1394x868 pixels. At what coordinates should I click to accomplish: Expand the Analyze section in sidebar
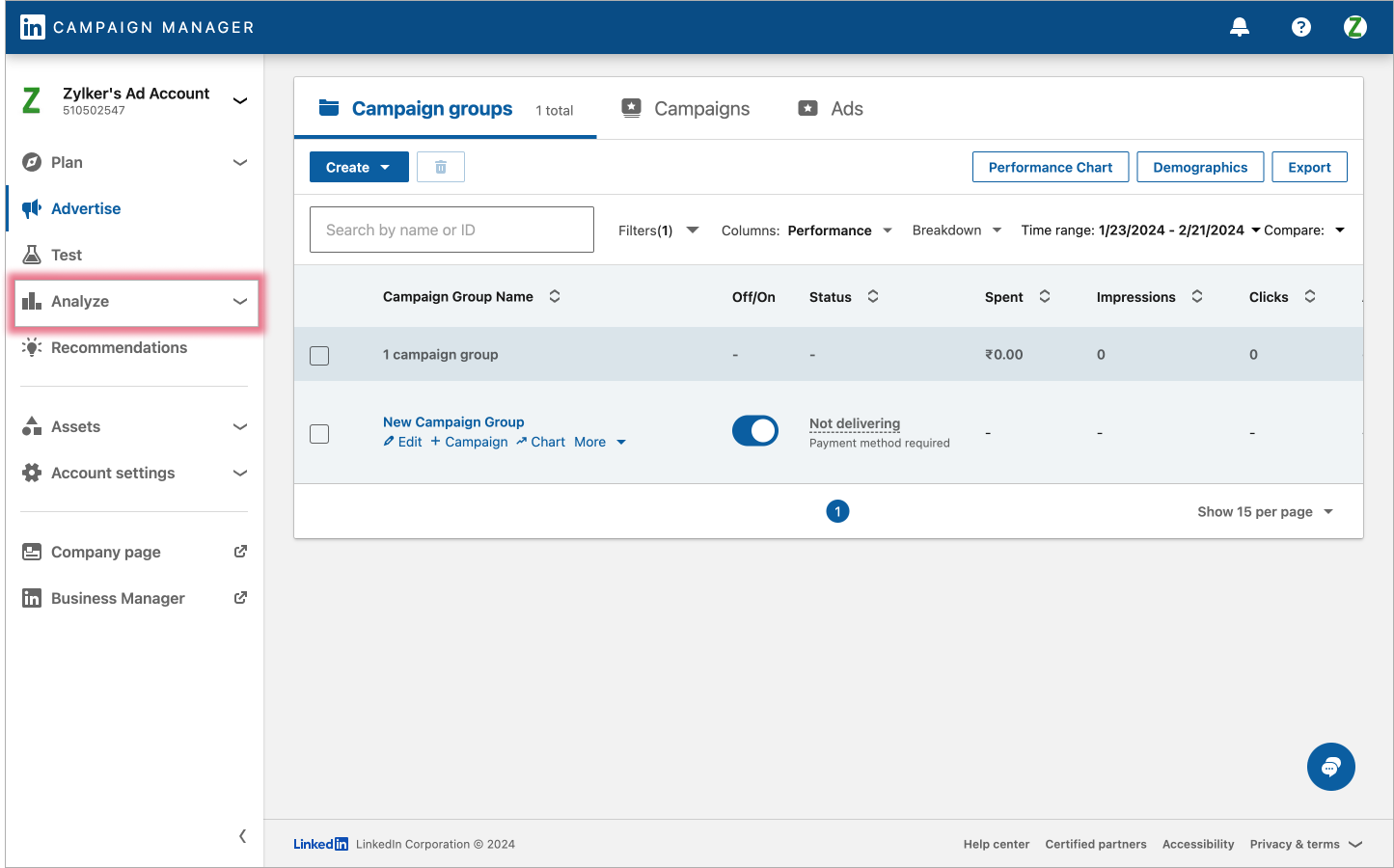pos(135,302)
